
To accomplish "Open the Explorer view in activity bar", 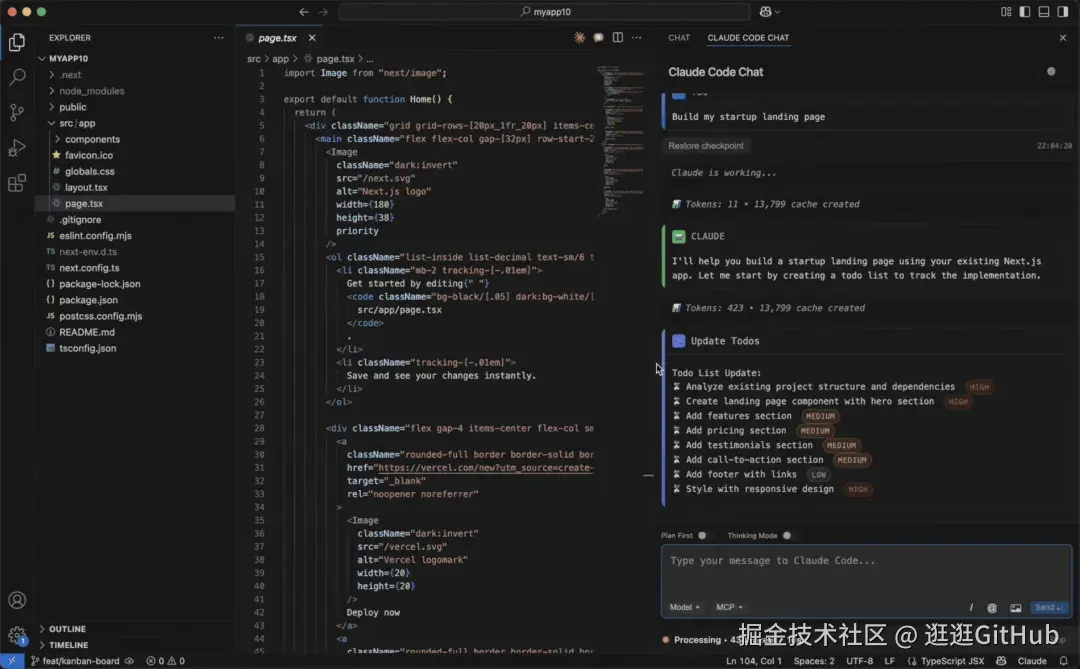I will (17, 43).
